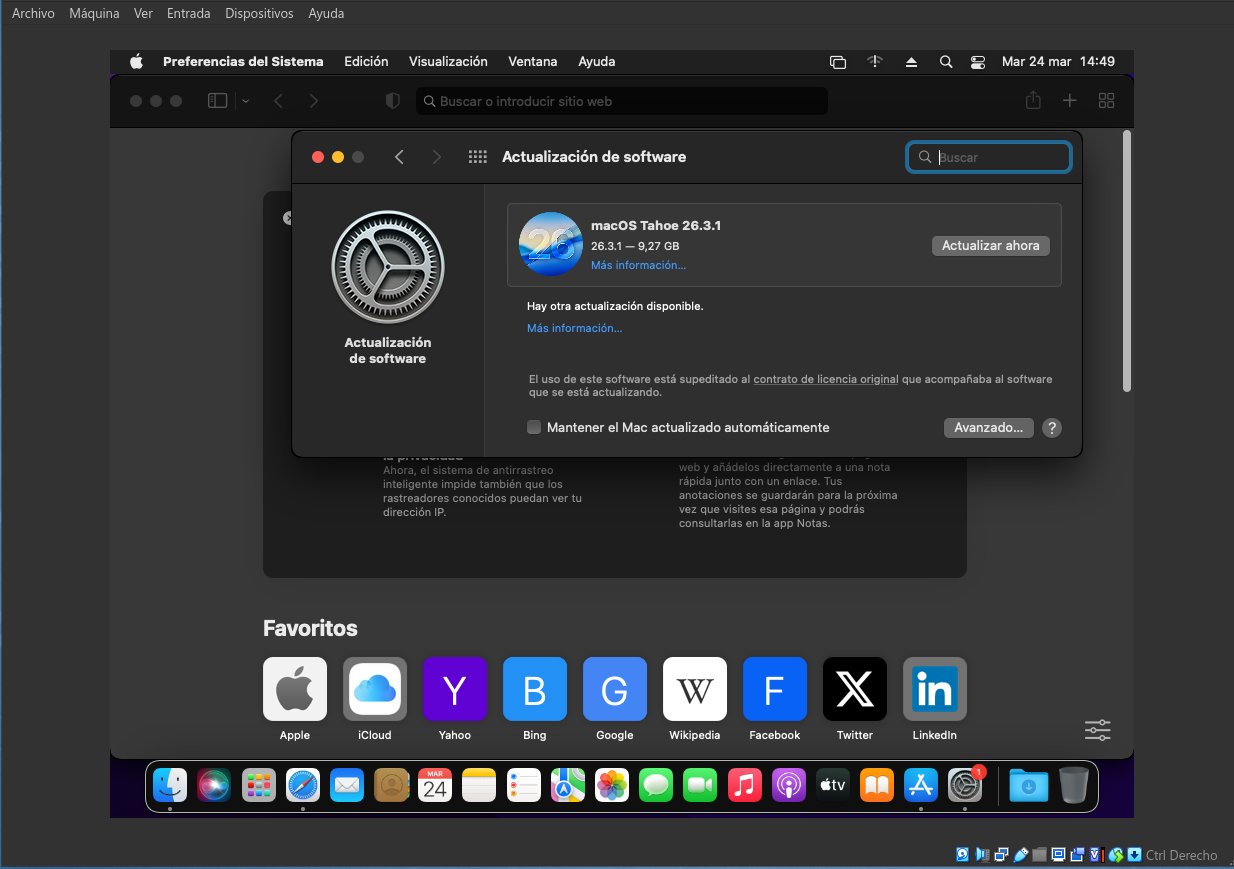The width and height of the screenshot is (1234, 869).
Task: Toggle the Control Center icon in menu bar
Action: (x=978, y=62)
